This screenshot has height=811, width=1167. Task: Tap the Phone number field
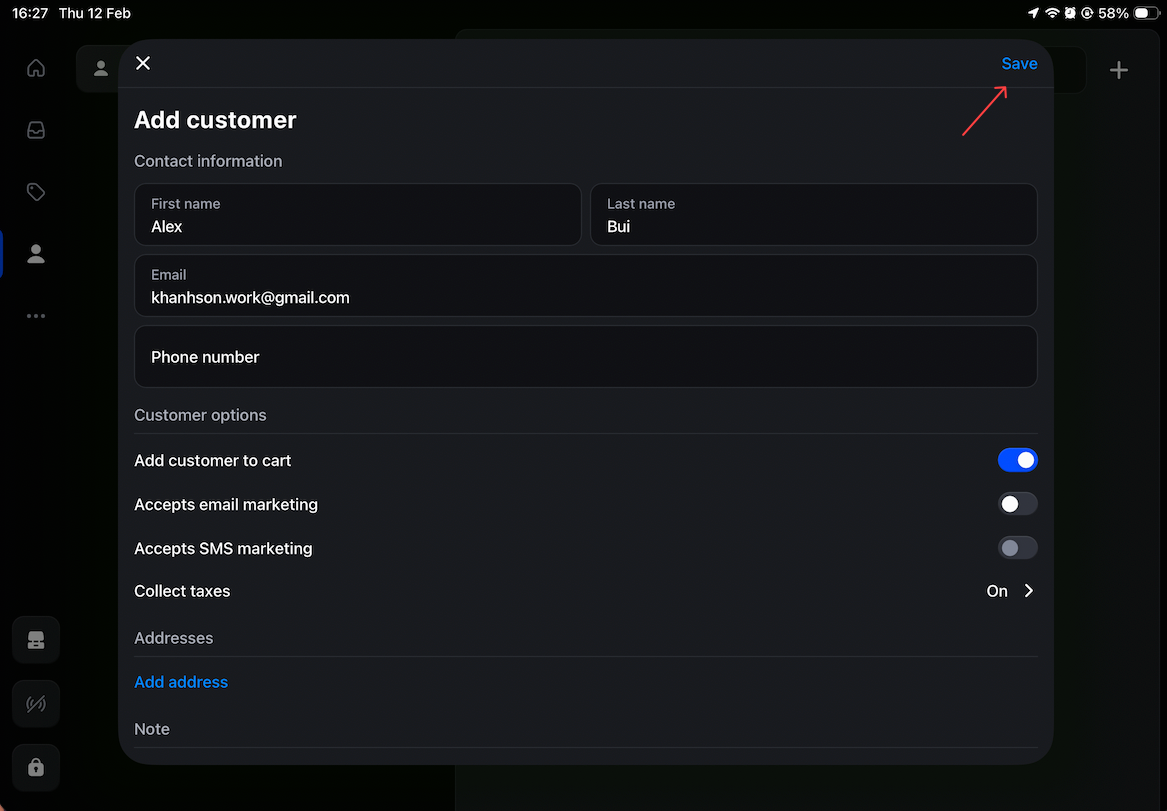coord(585,357)
